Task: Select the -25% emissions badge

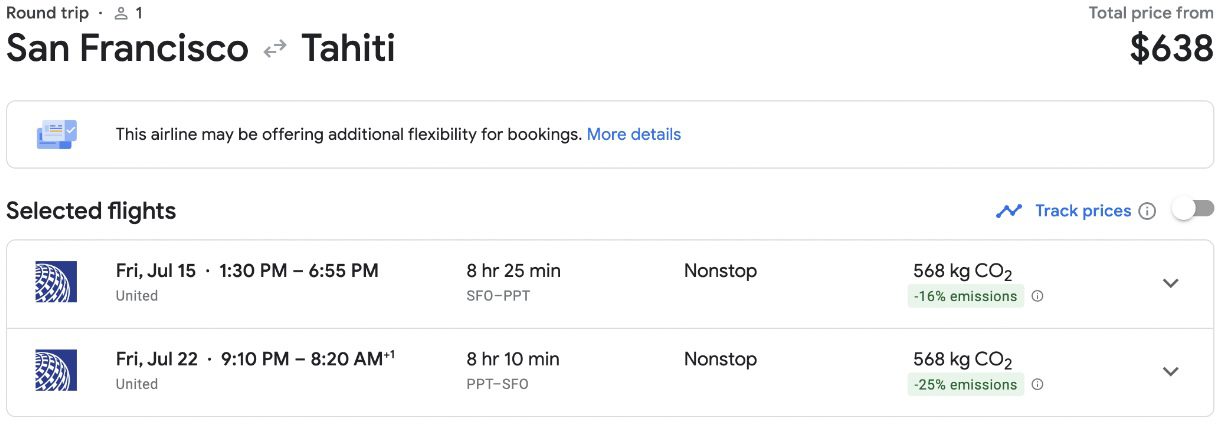Action: (x=965, y=384)
